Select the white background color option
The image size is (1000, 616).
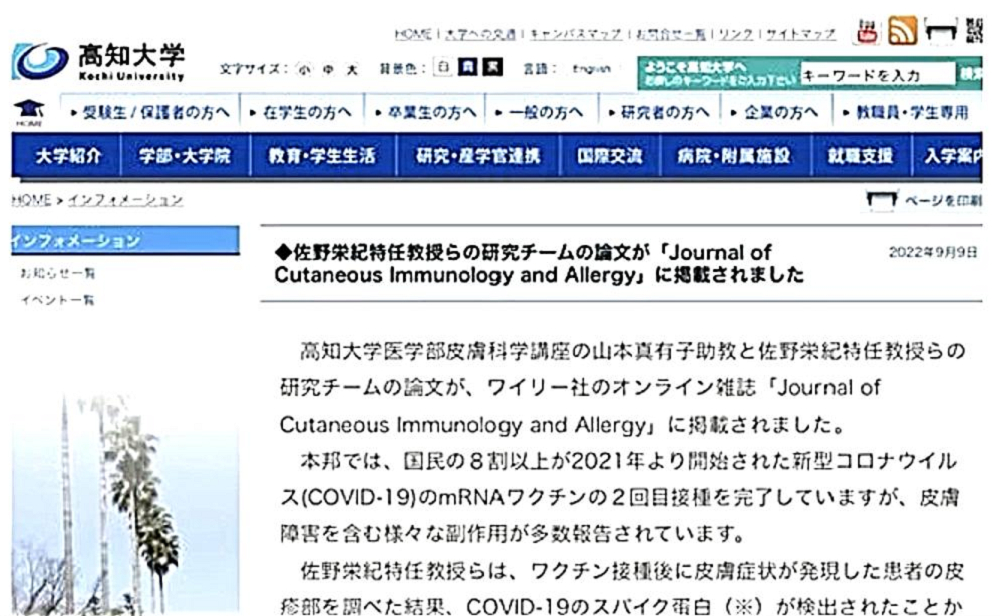pyautogui.click(x=441, y=73)
